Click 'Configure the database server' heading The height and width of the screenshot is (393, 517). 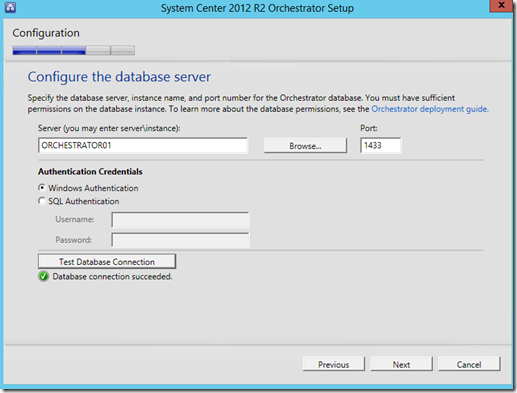point(119,77)
